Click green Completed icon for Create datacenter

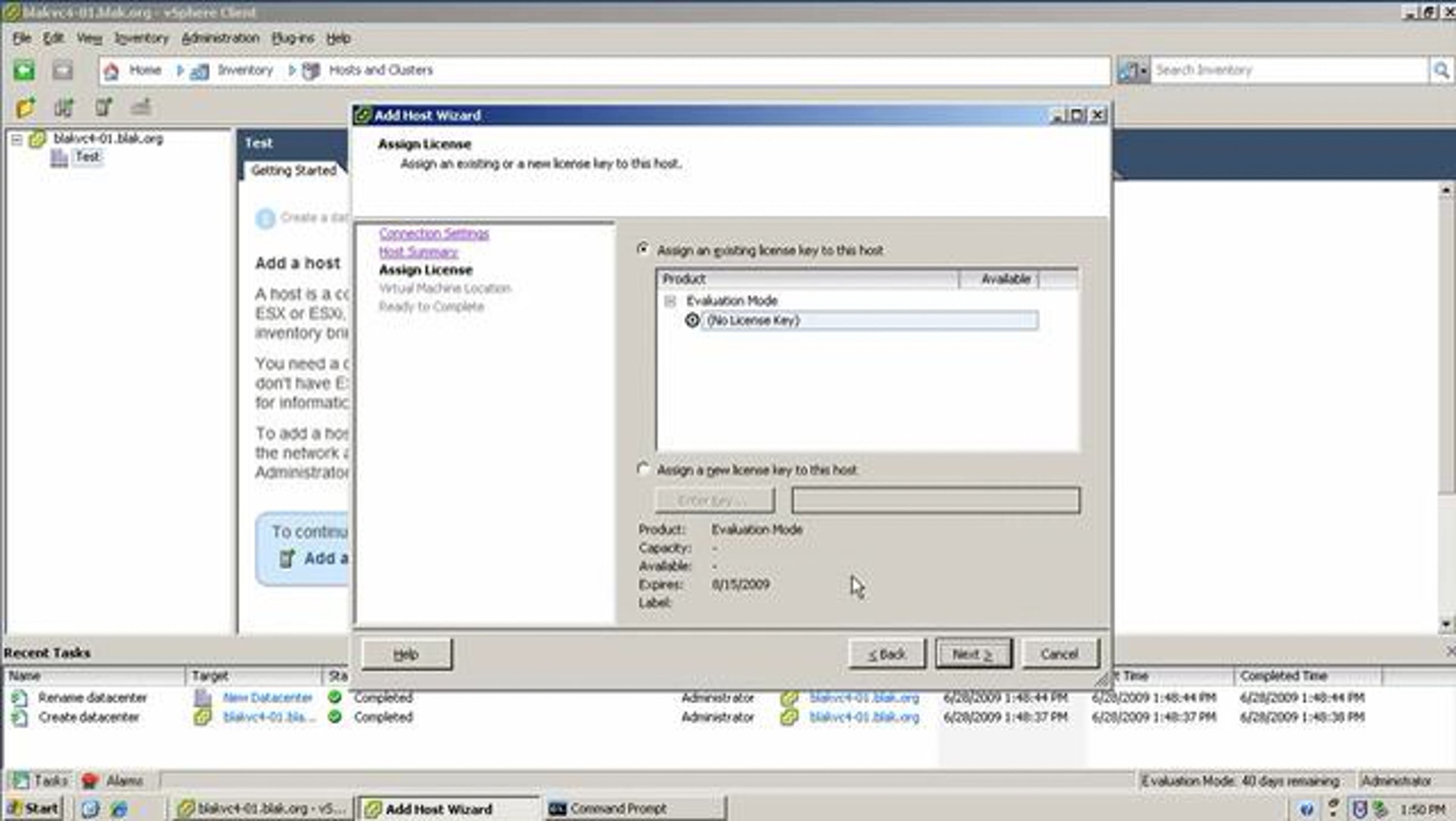334,717
